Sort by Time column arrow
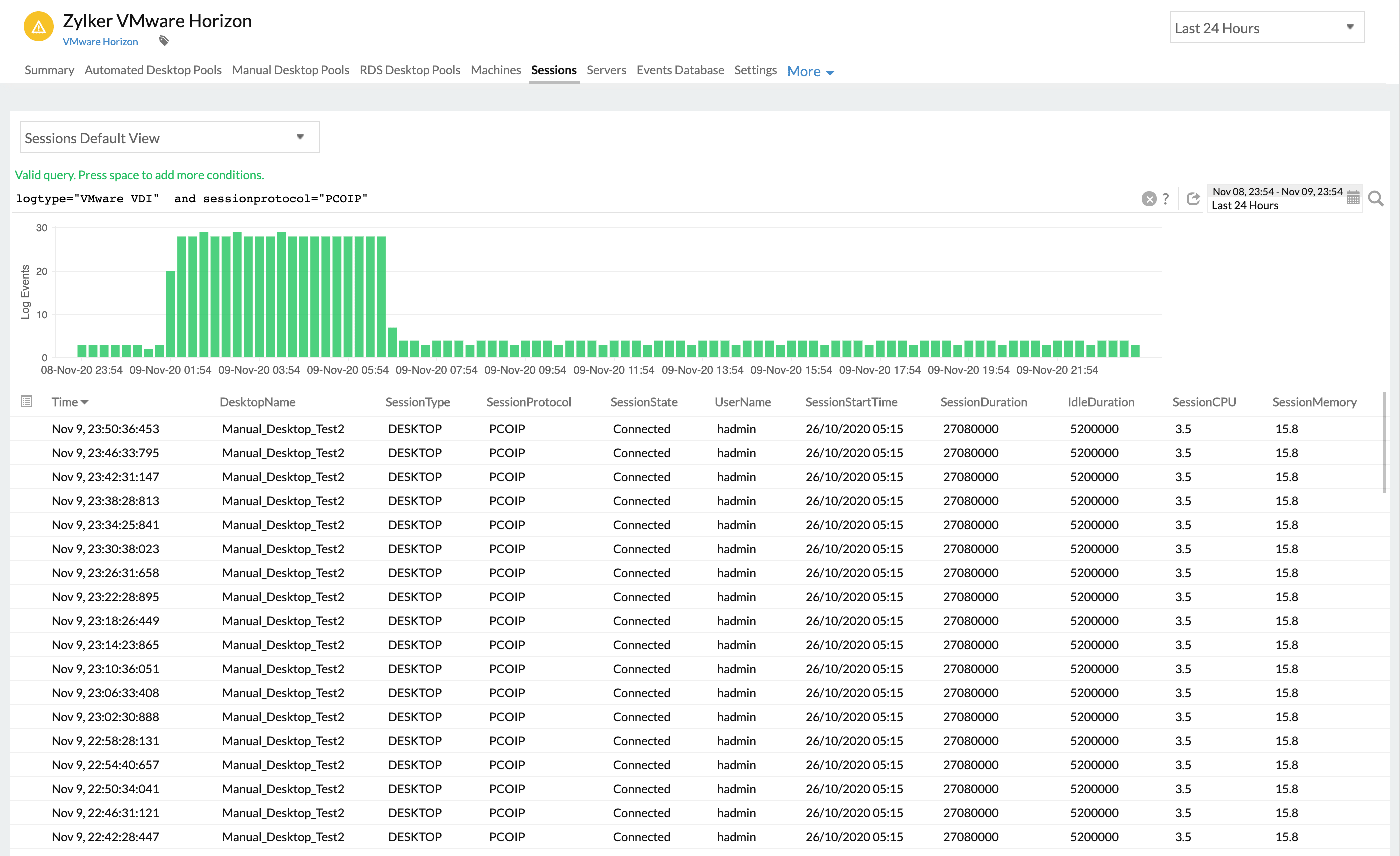 85,402
